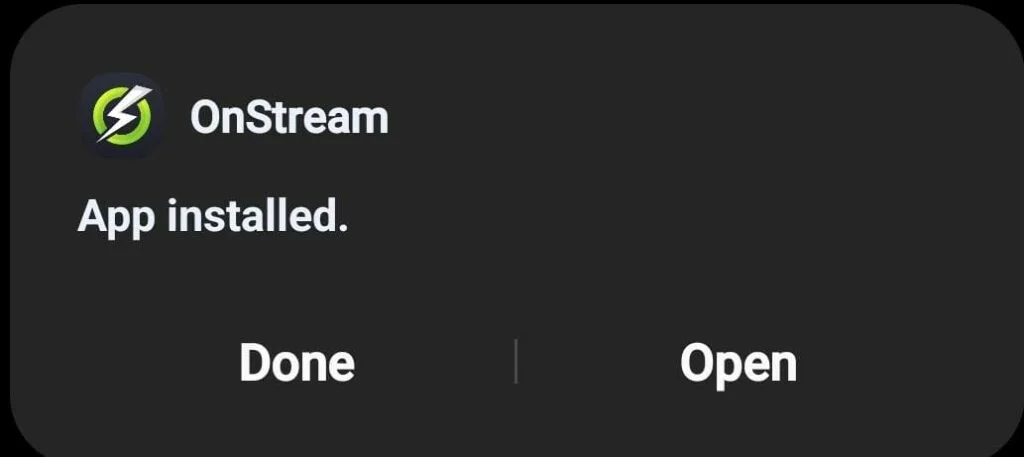Click the word "App" in the status text
1024x457 pixels.
[116, 219]
